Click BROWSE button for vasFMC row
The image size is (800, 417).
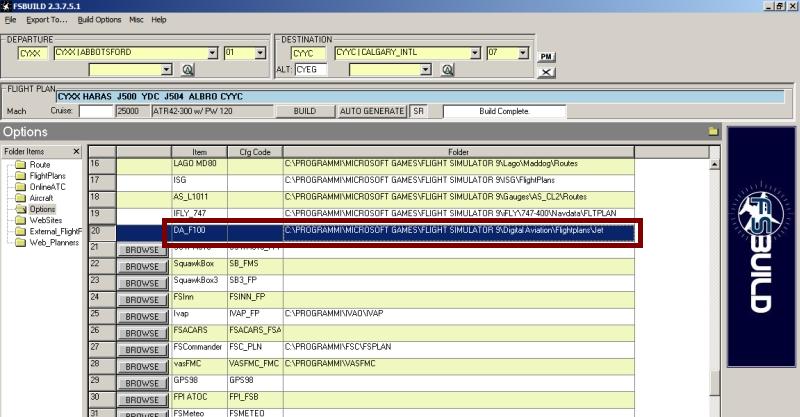[142, 367]
